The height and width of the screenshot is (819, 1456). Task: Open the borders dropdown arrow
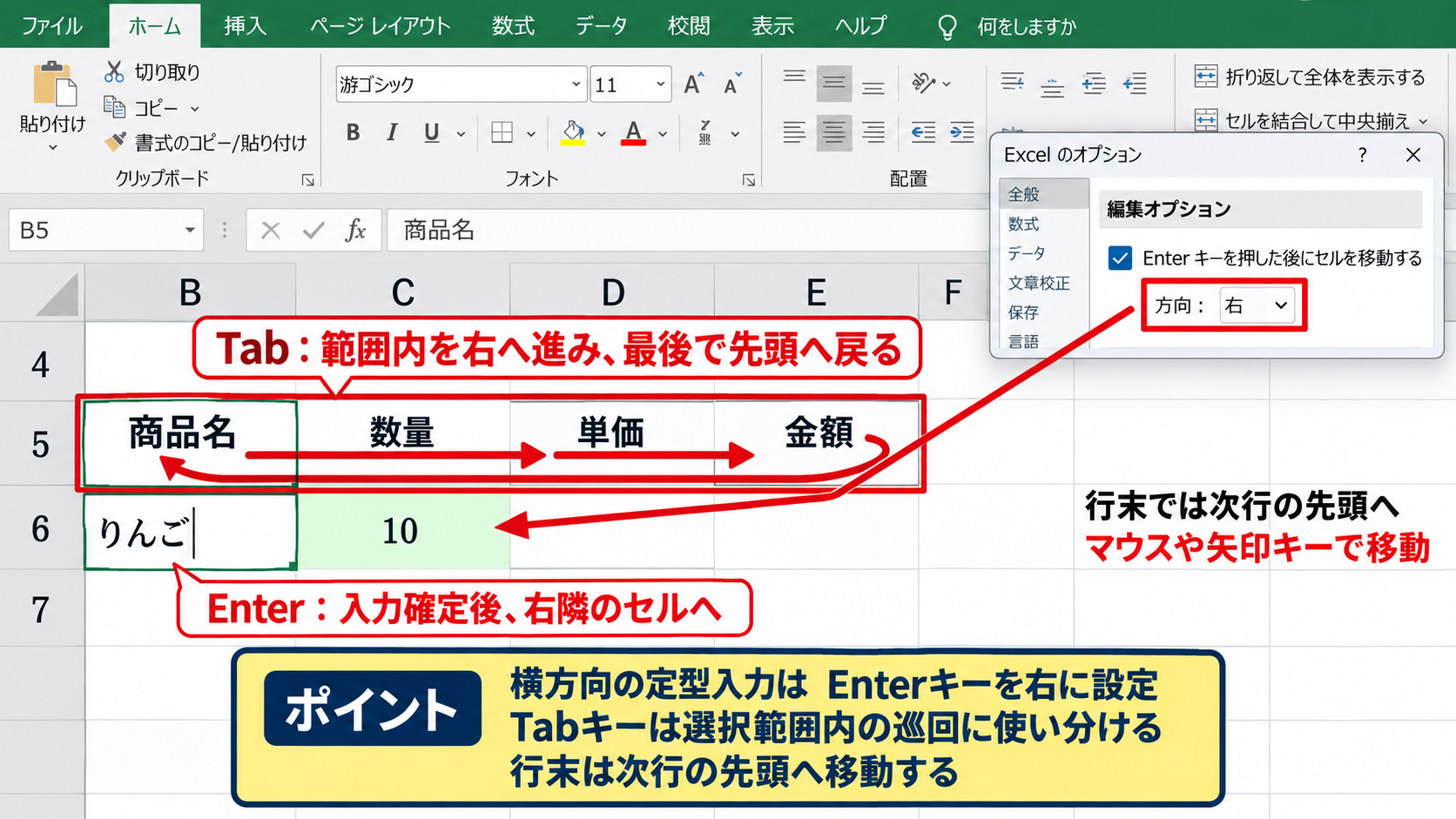pyautogui.click(x=530, y=133)
